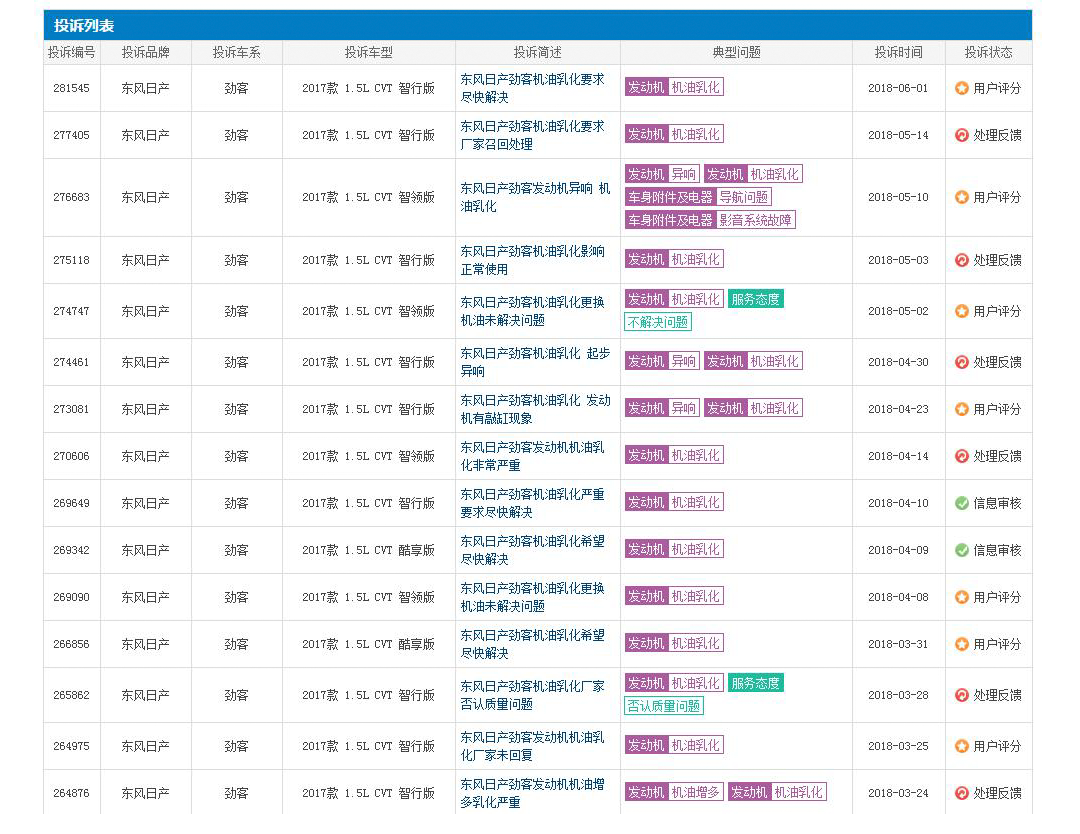Open the 东风日产劲客发动机异响 机油乳化 complaint link
Viewport: 1080px width, 834px height.
click(x=534, y=197)
